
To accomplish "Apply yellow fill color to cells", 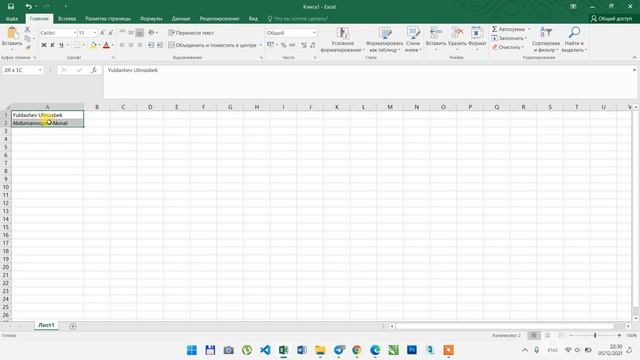I will coord(93,45).
